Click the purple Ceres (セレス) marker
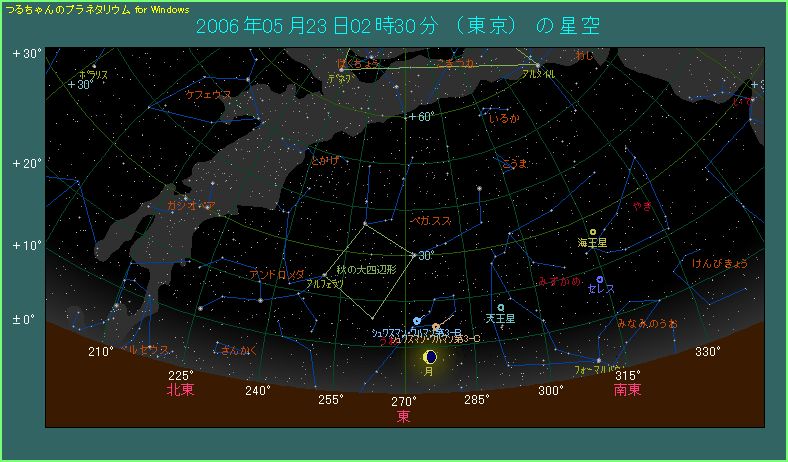 click(600, 279)
